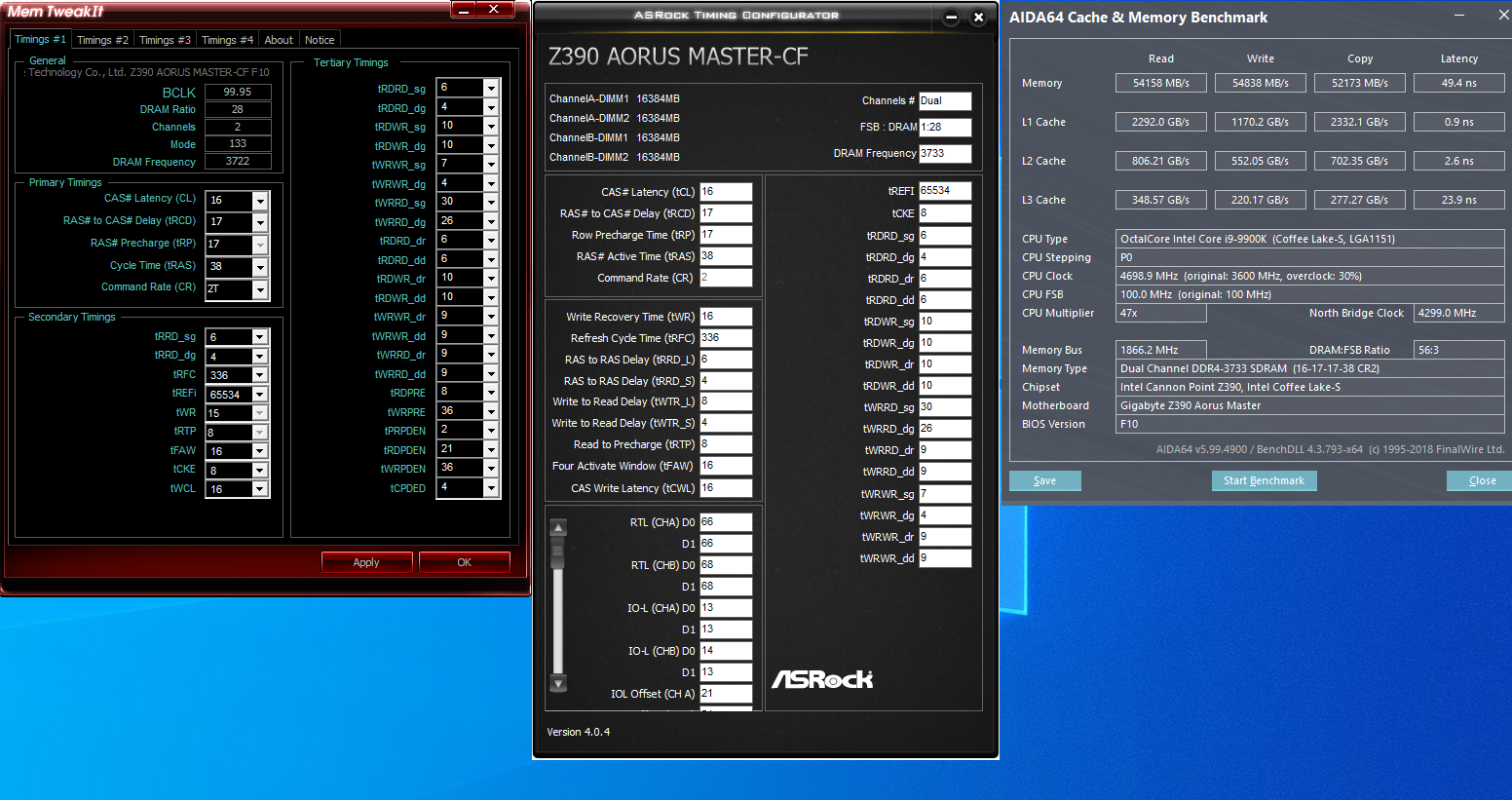The image size is (1512, 800).
Task: Expand tRDPDEN dropdown in Tertiary Timings
Action: click(x=491, y=449)
